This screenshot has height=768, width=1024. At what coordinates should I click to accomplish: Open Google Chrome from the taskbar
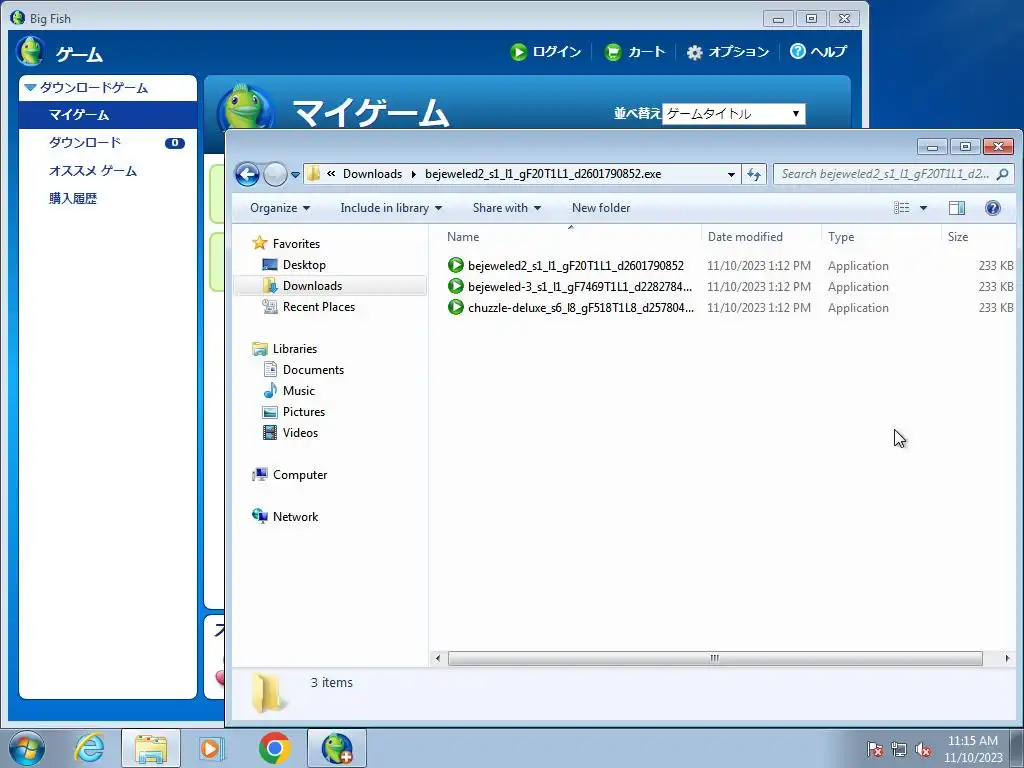[274, 748]
